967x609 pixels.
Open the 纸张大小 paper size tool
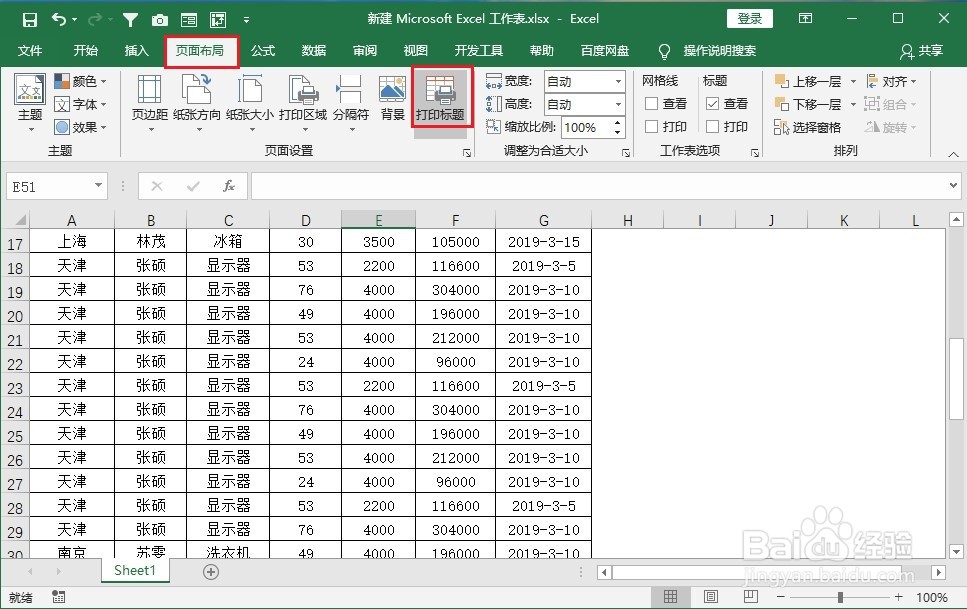pyautogui.click(x=250, y=102)
